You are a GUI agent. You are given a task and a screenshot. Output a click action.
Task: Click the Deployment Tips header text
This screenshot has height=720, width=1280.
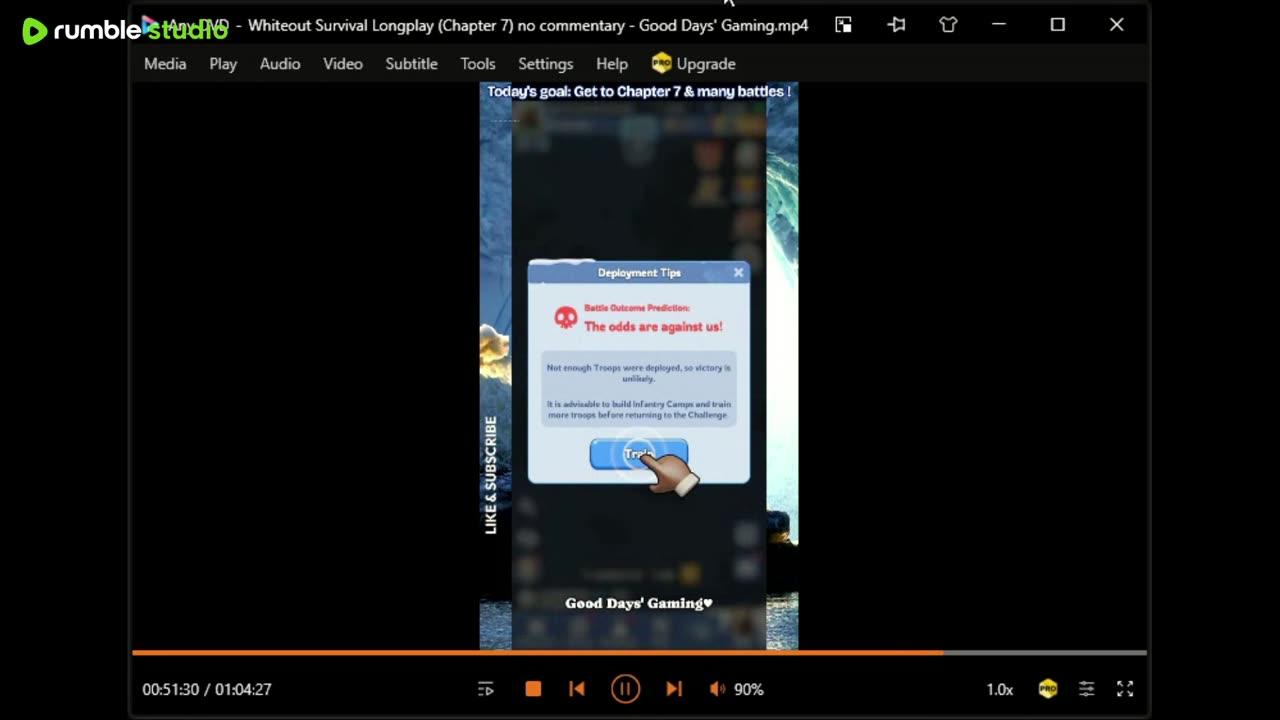click(x=639, y=273)
